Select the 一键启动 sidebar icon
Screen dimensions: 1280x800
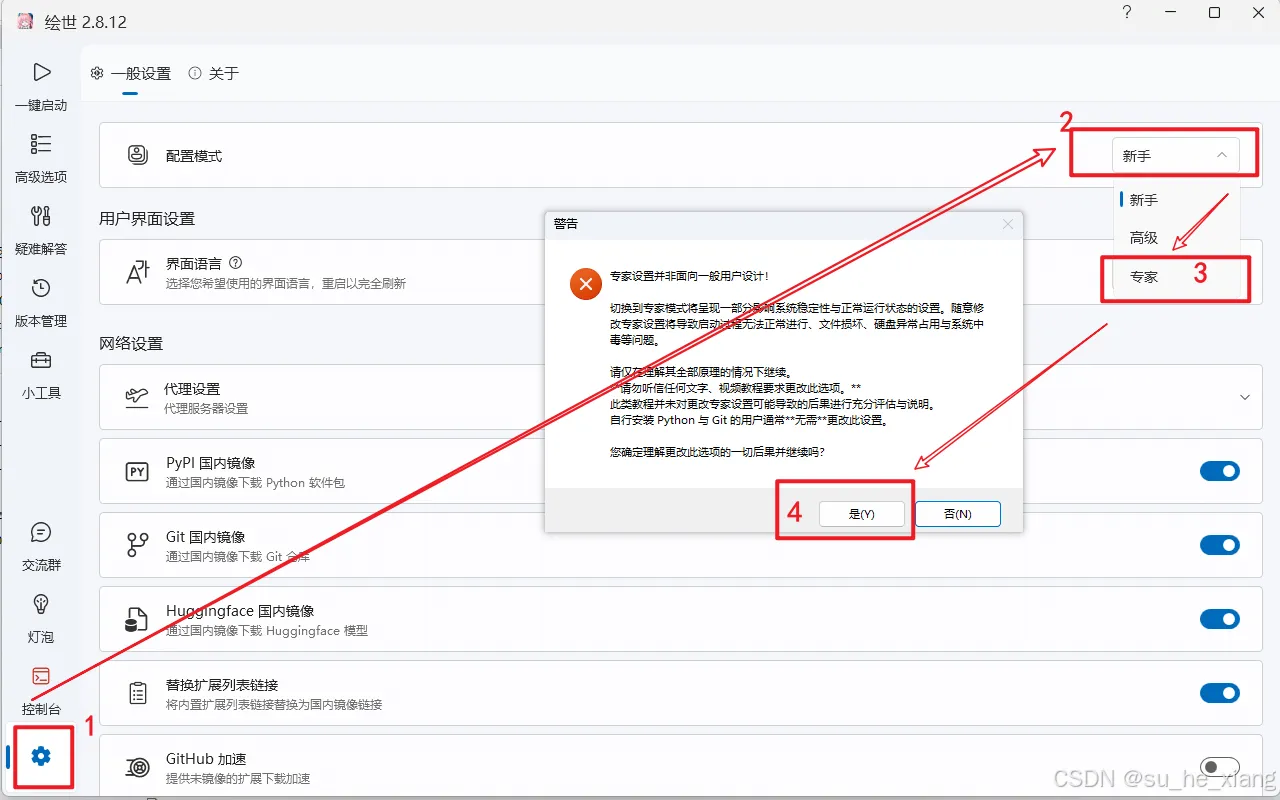[x=41, y=85]
